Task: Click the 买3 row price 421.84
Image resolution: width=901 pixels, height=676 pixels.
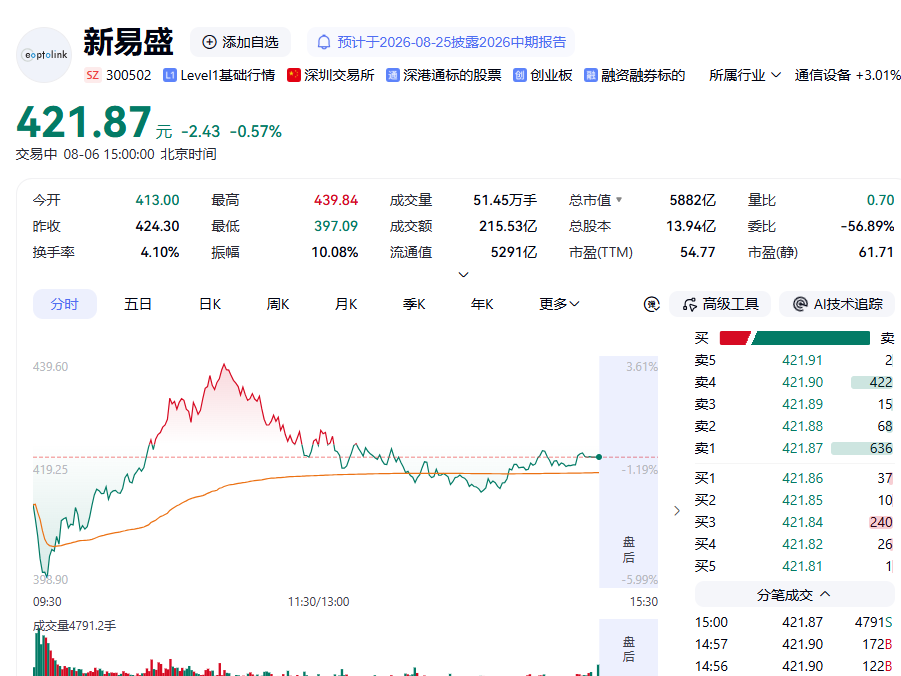Action: (802, 522)
